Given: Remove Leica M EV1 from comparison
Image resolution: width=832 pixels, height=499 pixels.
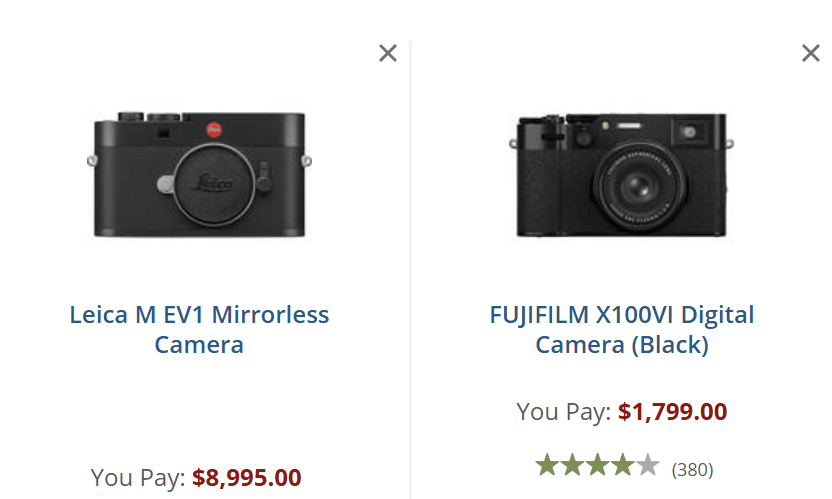Looking at the screenshot, I should tap(388, 53).
